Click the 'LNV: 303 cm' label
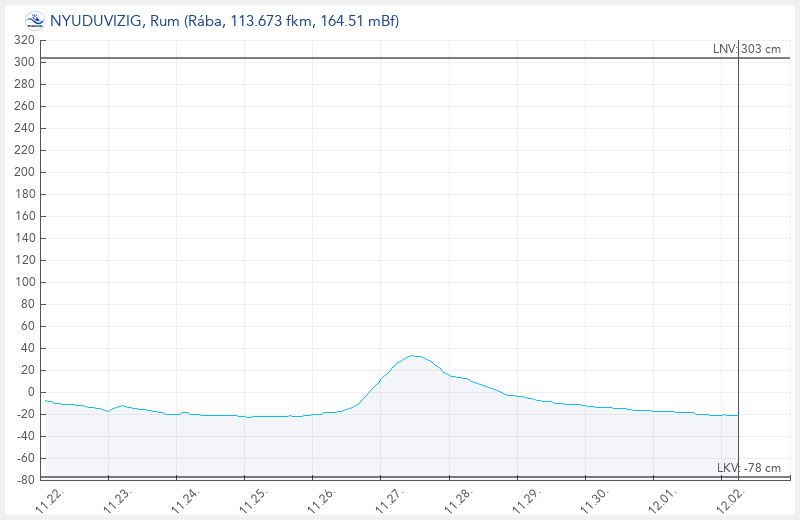Screen dimensions: 800x520 pos(747,49)
